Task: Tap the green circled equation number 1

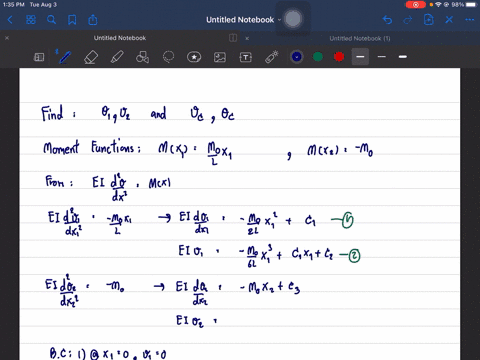Action: click(347, 220)
